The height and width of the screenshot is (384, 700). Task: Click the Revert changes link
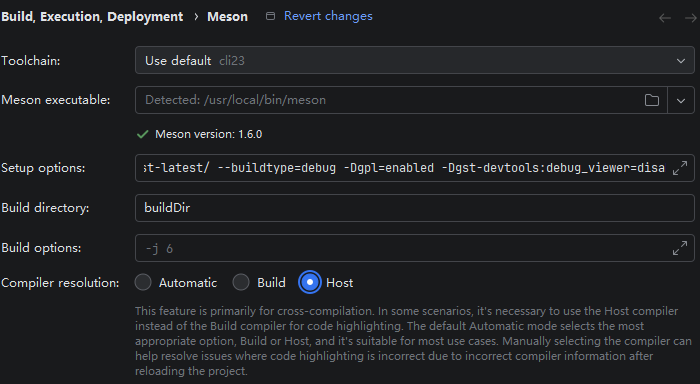coord(328,16)
